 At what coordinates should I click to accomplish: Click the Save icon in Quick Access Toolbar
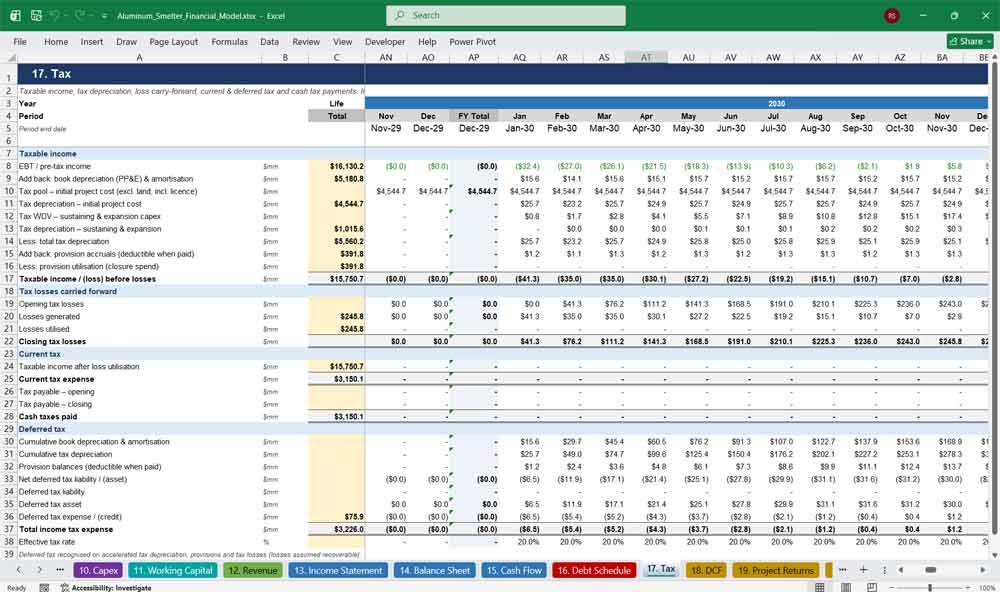click(x=36, y=15)
